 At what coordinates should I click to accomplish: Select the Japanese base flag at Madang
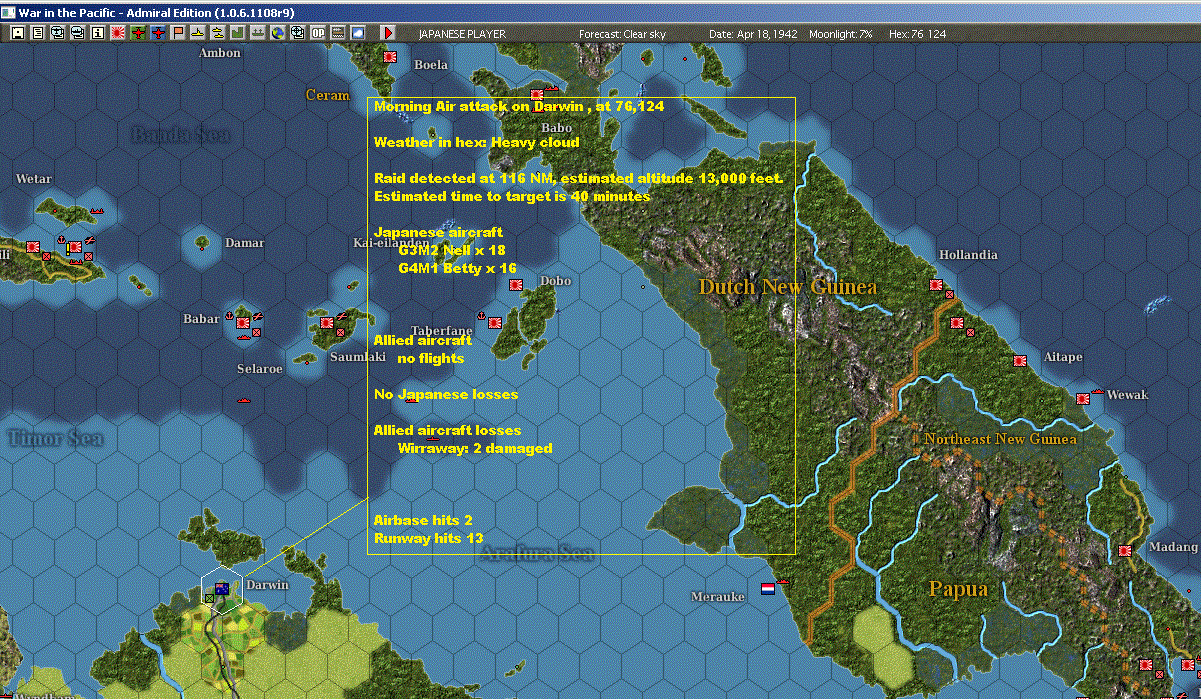(x=1124, y=550)
